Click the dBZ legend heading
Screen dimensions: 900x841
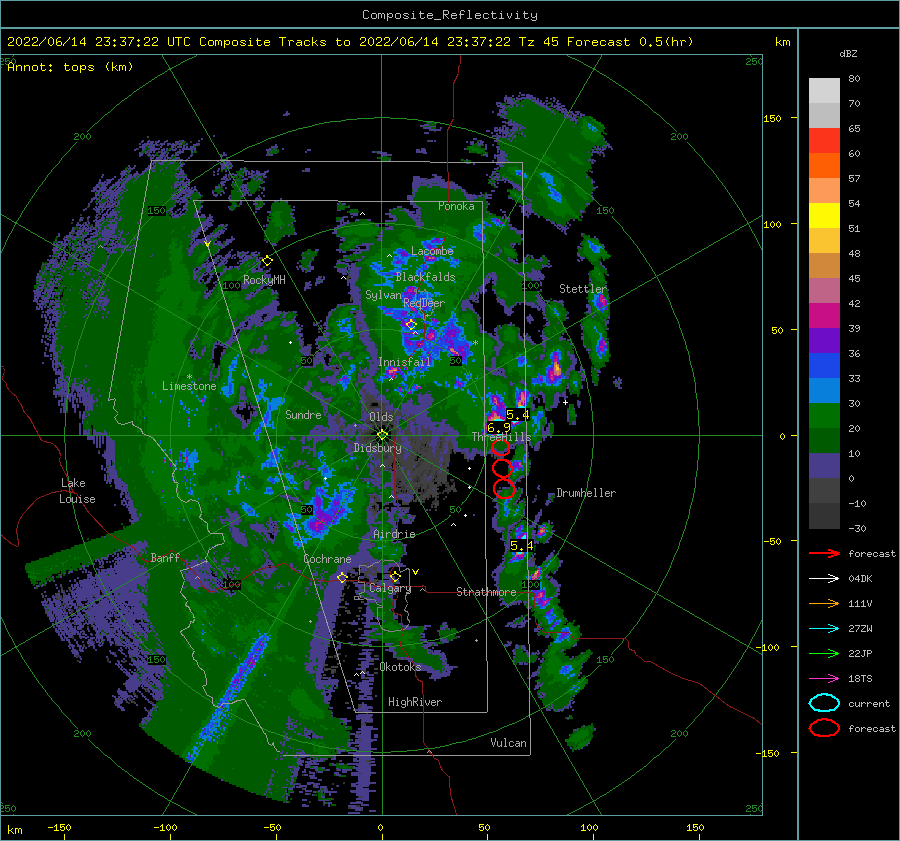(x=848, y=54)
